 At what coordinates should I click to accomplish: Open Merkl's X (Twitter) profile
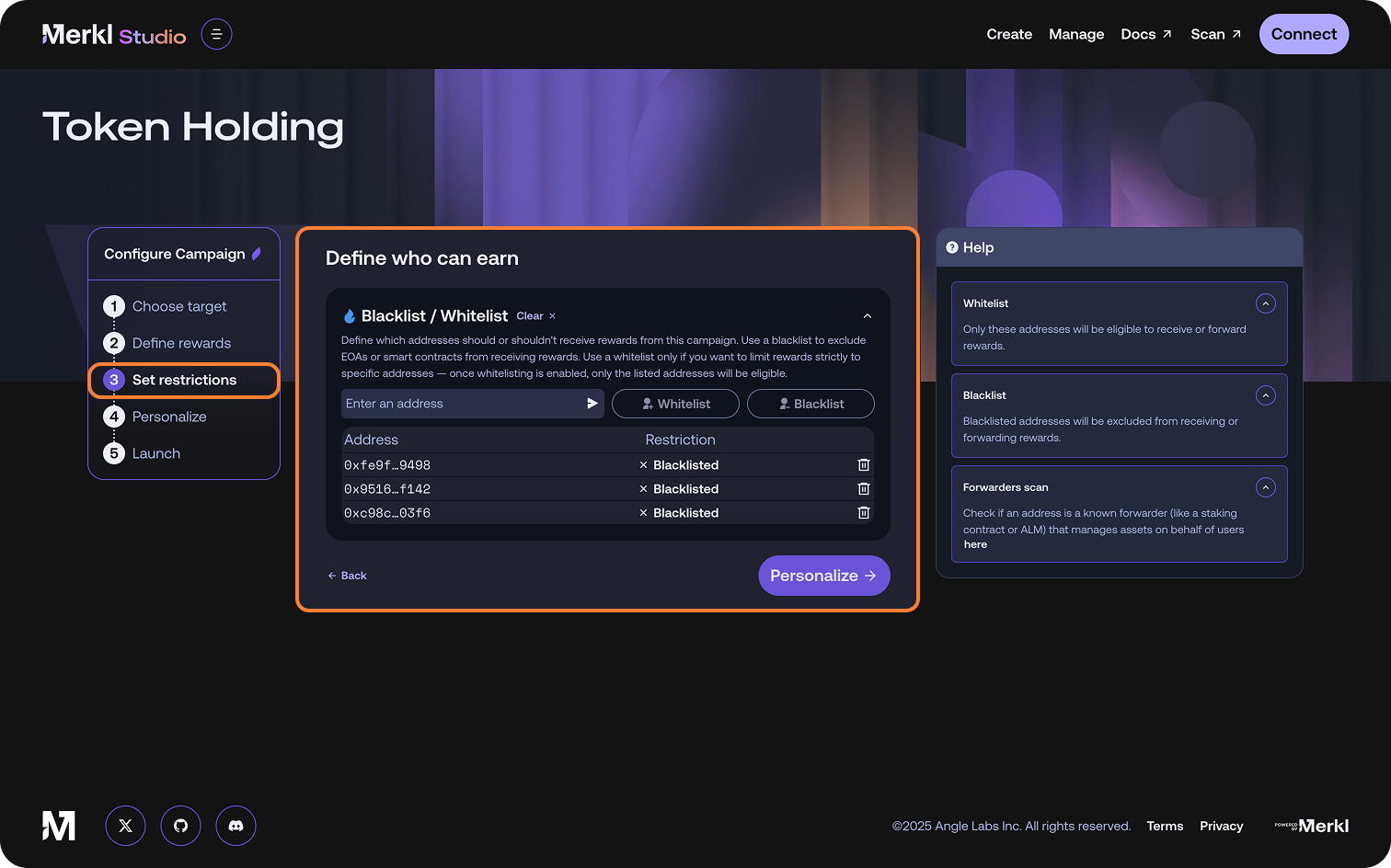(x=125, y=826)
